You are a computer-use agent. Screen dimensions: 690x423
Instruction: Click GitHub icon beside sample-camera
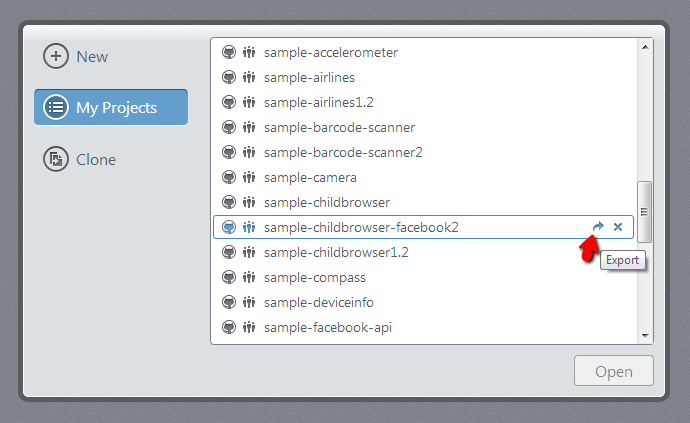coord(228,177)
